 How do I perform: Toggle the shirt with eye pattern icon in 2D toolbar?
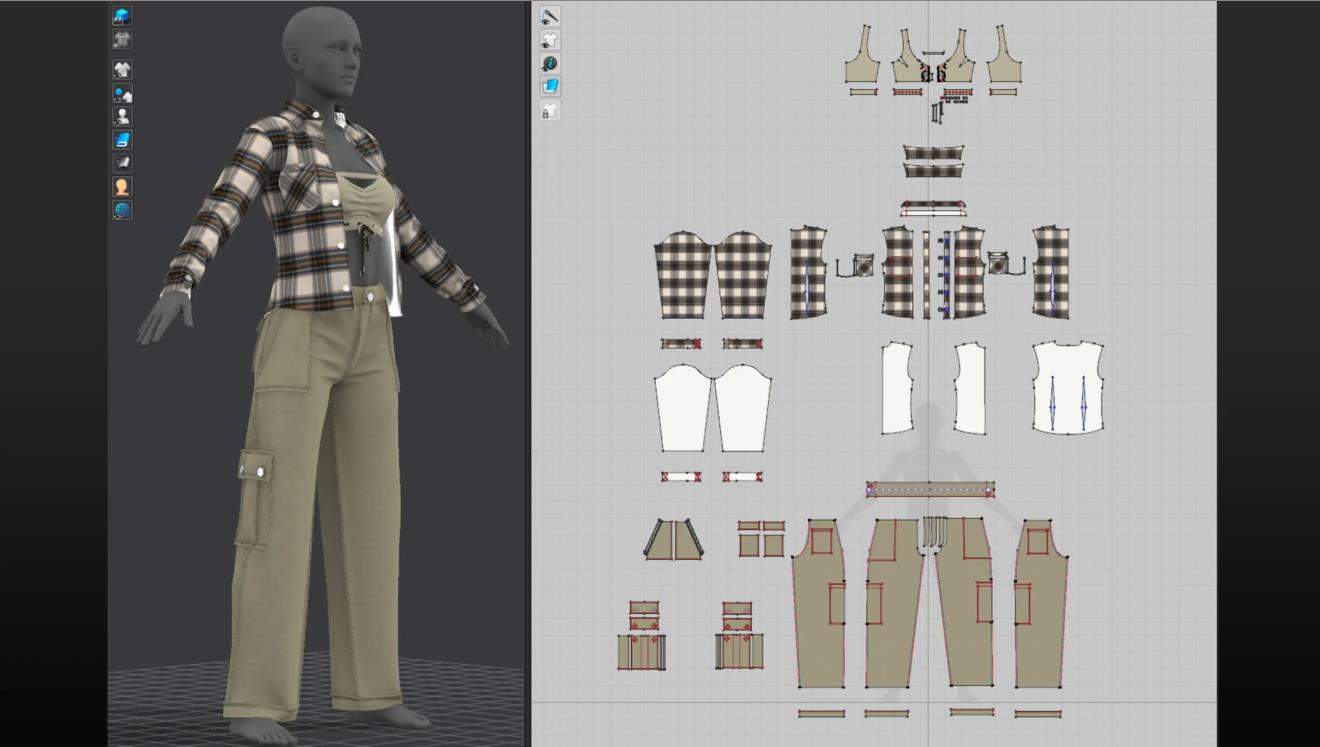tap(550, 40)
